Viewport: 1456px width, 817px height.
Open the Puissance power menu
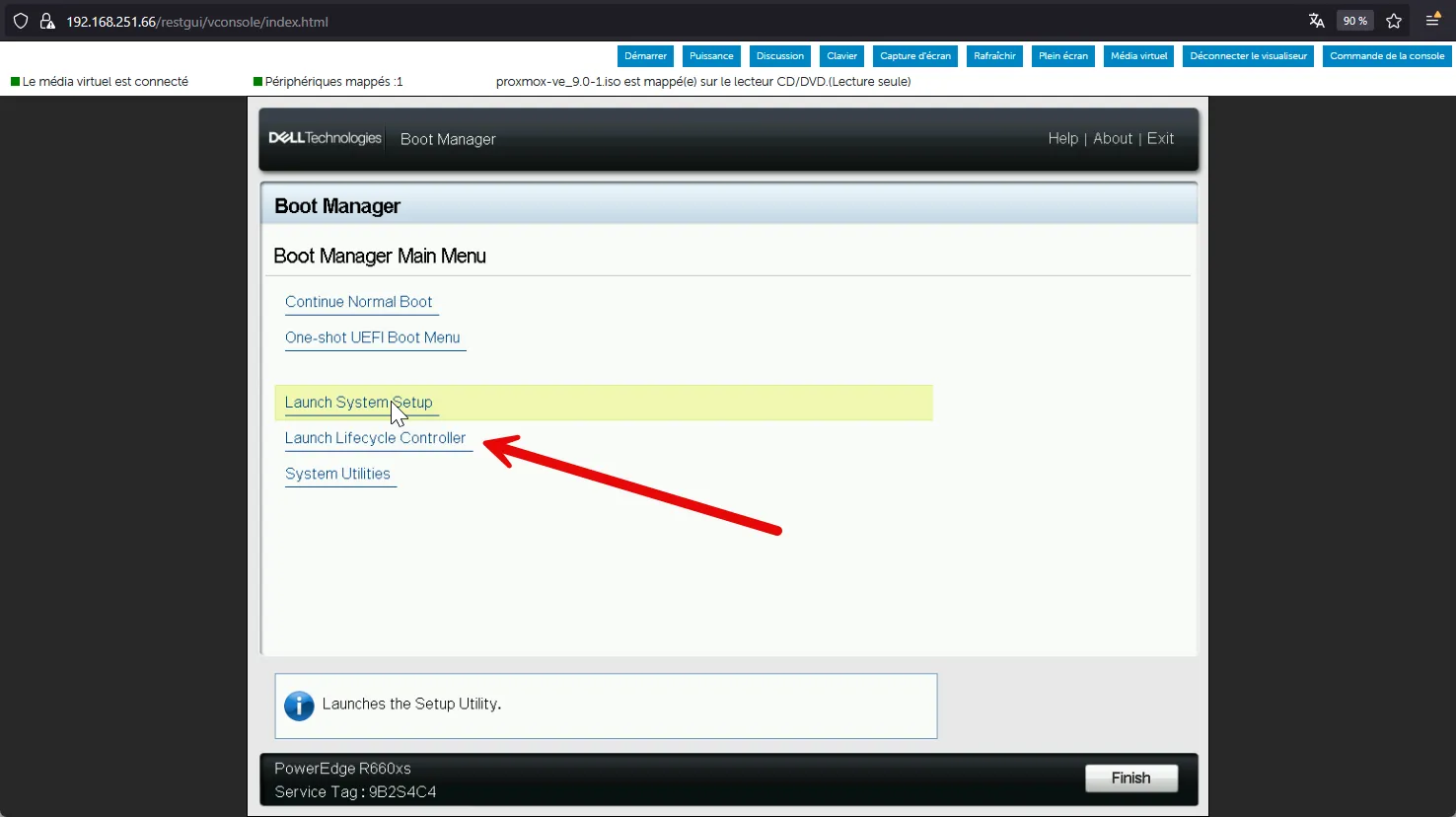pyautogui.click(x=711, y=56)
